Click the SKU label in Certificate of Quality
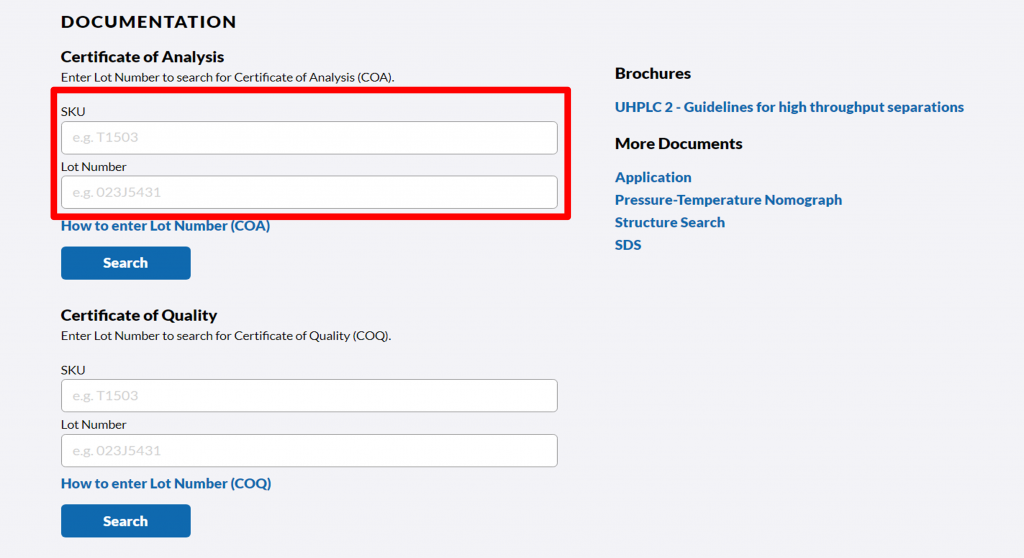The width and height of the screenshot is (1024, 558). click(x=73, y=370)
